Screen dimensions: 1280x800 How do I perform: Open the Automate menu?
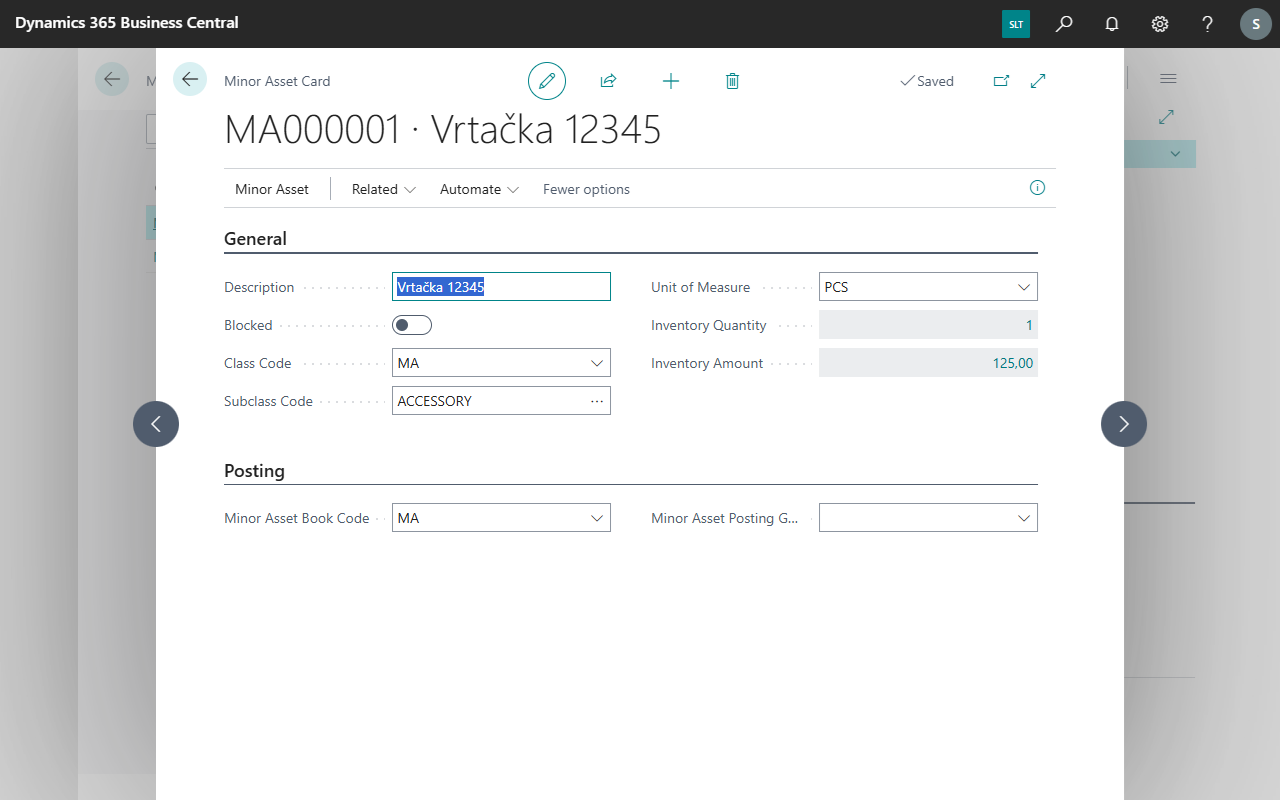coord(479,189)
